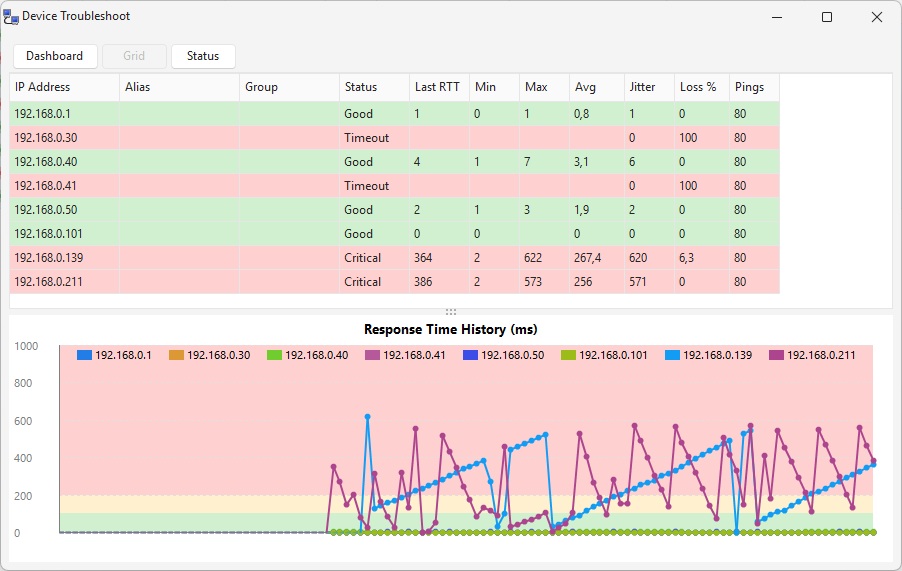Click the Device Troubleshoot app icon
Viewport: 902px width, 571px height.
coord(11,17)
